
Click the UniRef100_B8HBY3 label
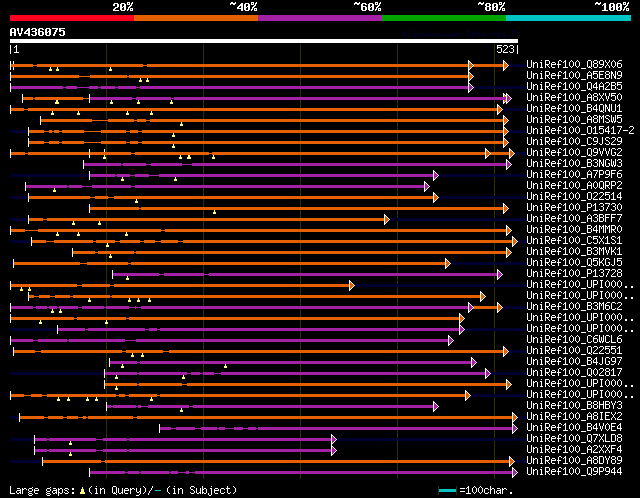click(x=574, y=406)
